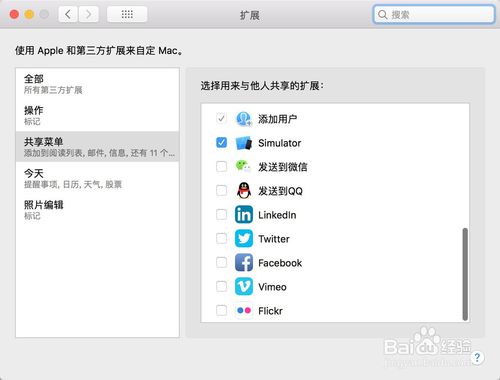500x380 pixels.
Task: Click the QQ penguin icon
Action: tap(244, 191)
